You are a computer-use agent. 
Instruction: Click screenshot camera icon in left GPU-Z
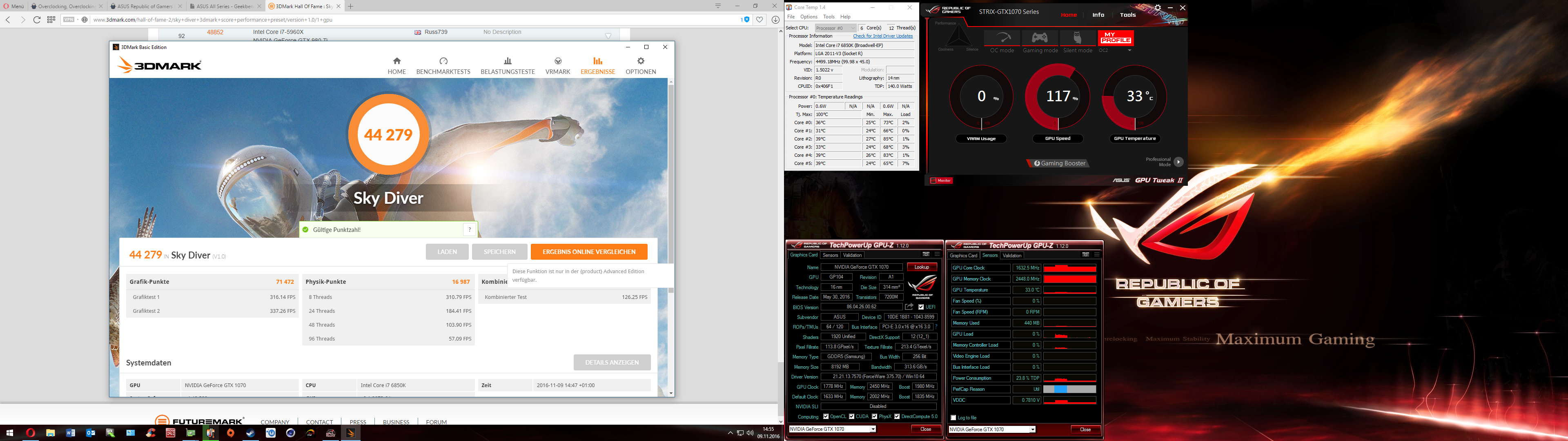[926, 255]
